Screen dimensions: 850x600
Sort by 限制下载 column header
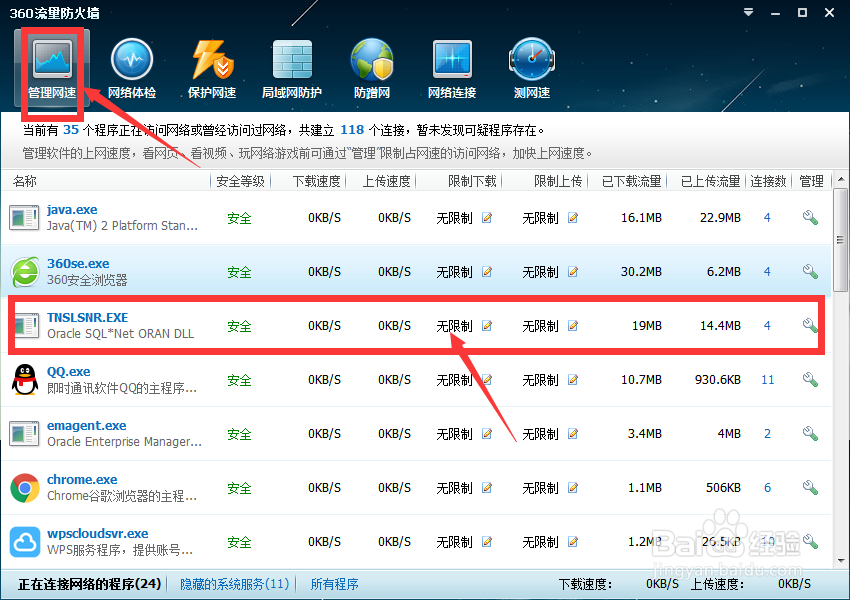[x=472, y=181]
